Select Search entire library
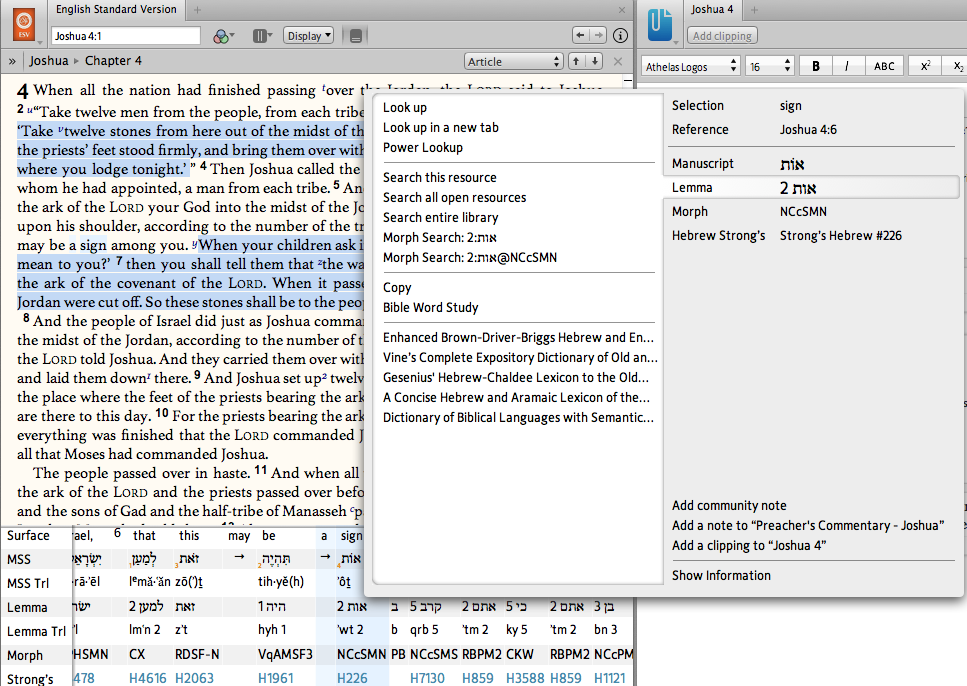This screenshot has height=686, width=967. click(x=440, y=217)
